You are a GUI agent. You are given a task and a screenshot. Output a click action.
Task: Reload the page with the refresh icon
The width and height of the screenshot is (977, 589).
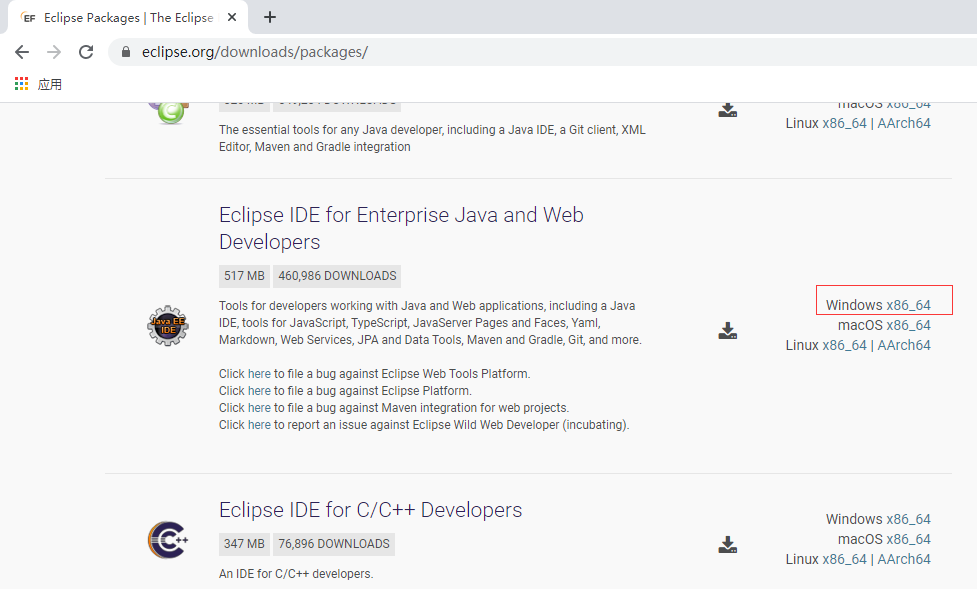[86, 52]
